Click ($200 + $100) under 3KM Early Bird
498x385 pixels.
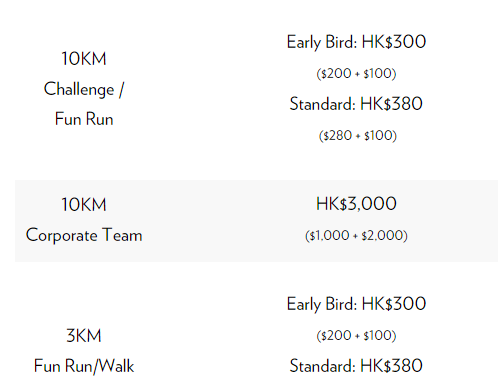[356, 335]
